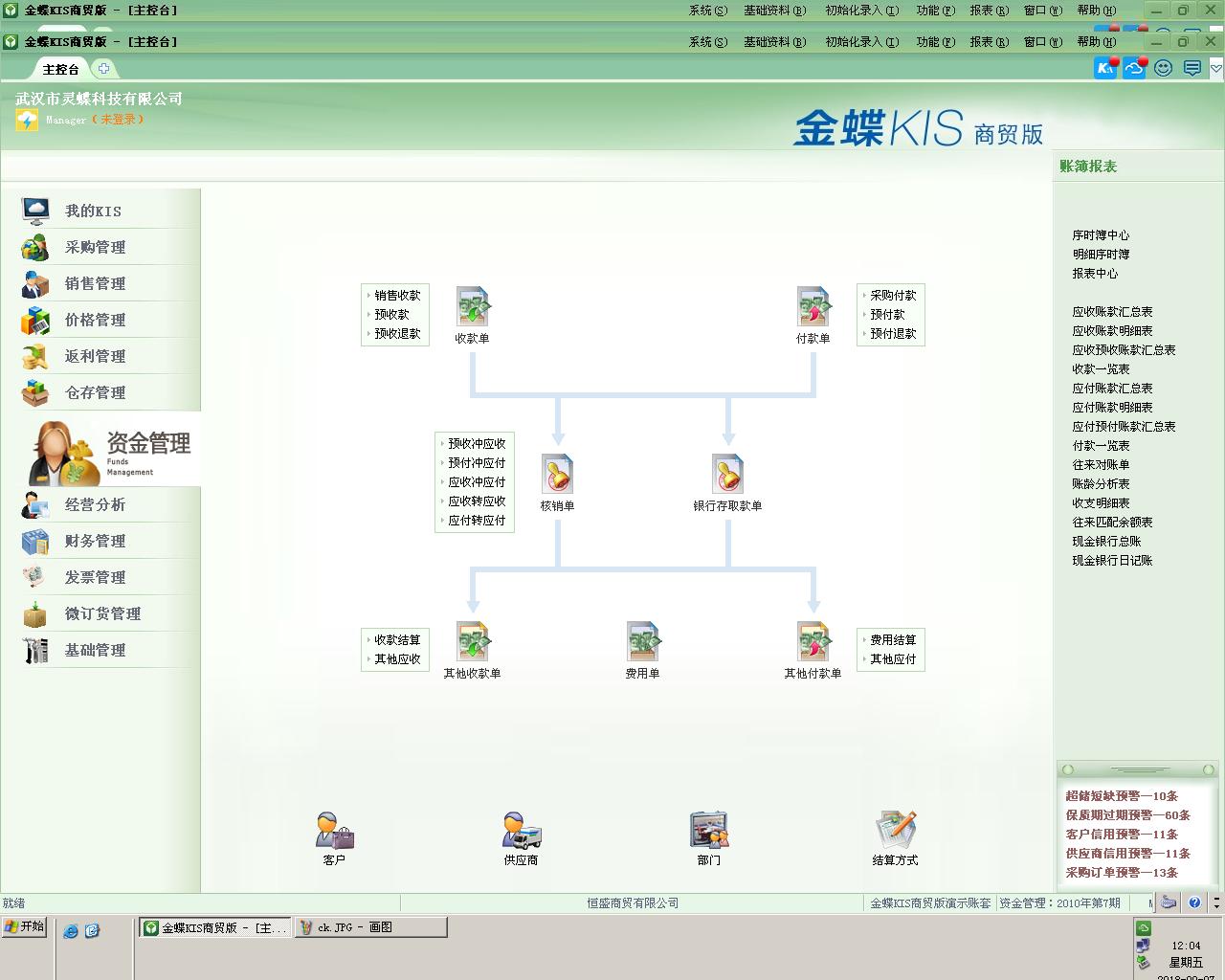Add a new tab with plus button

pyautogui.click(x=103, y=68)
